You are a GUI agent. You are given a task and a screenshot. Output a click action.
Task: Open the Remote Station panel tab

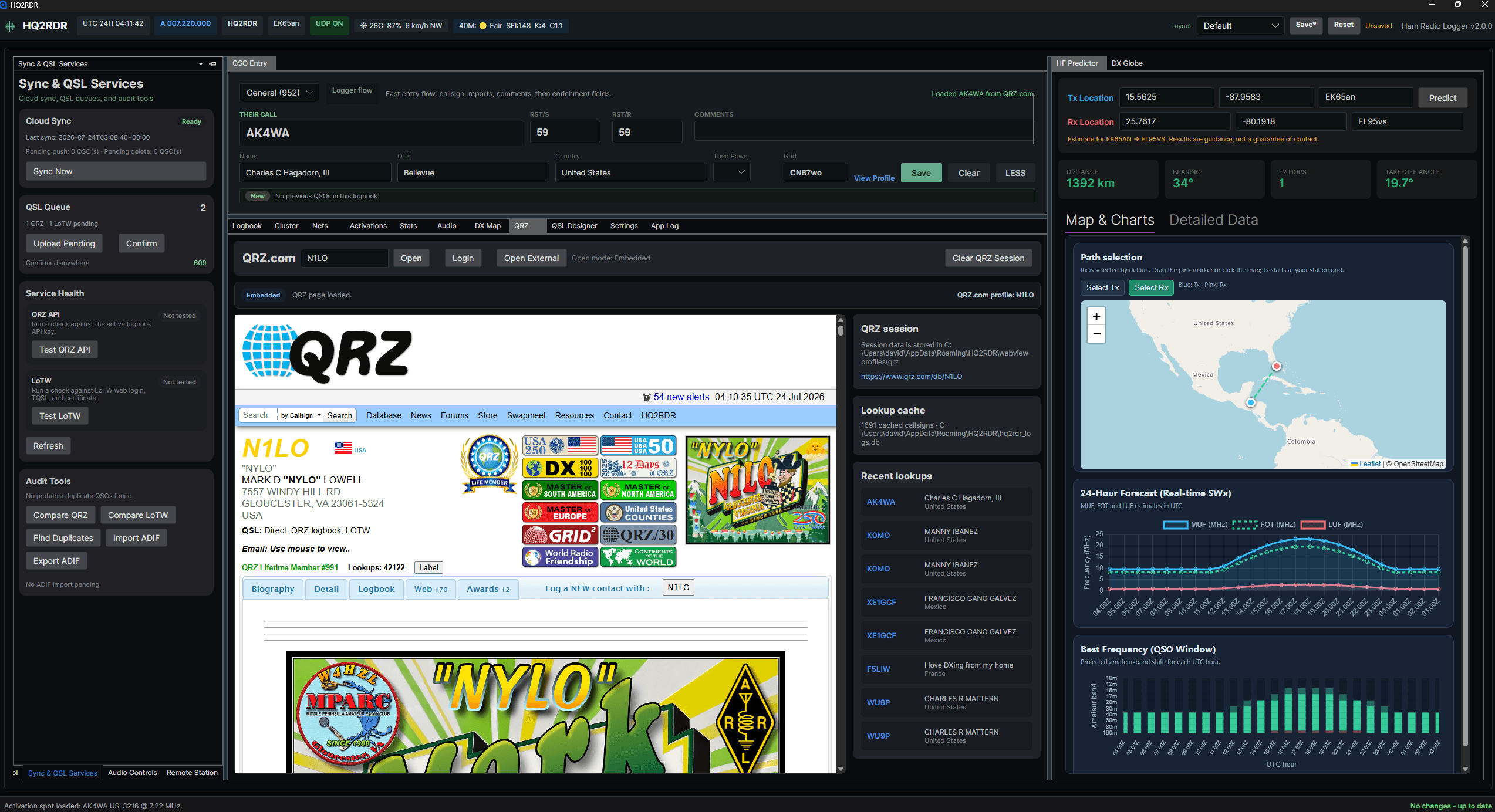pyautogui.click(x=192, y=773)
